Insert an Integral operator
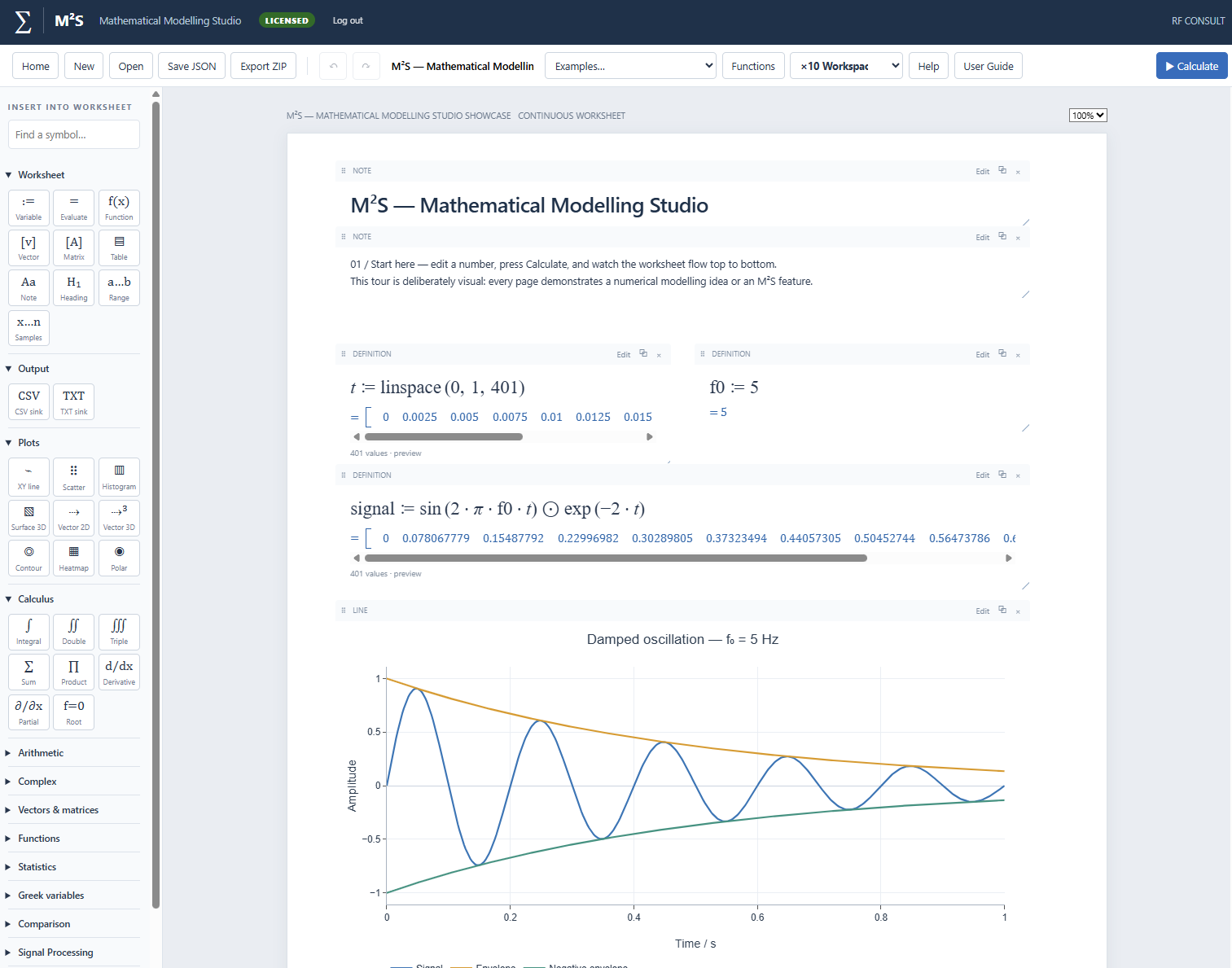Viewport: 1232px width, 968px height. tap(28, 632)
